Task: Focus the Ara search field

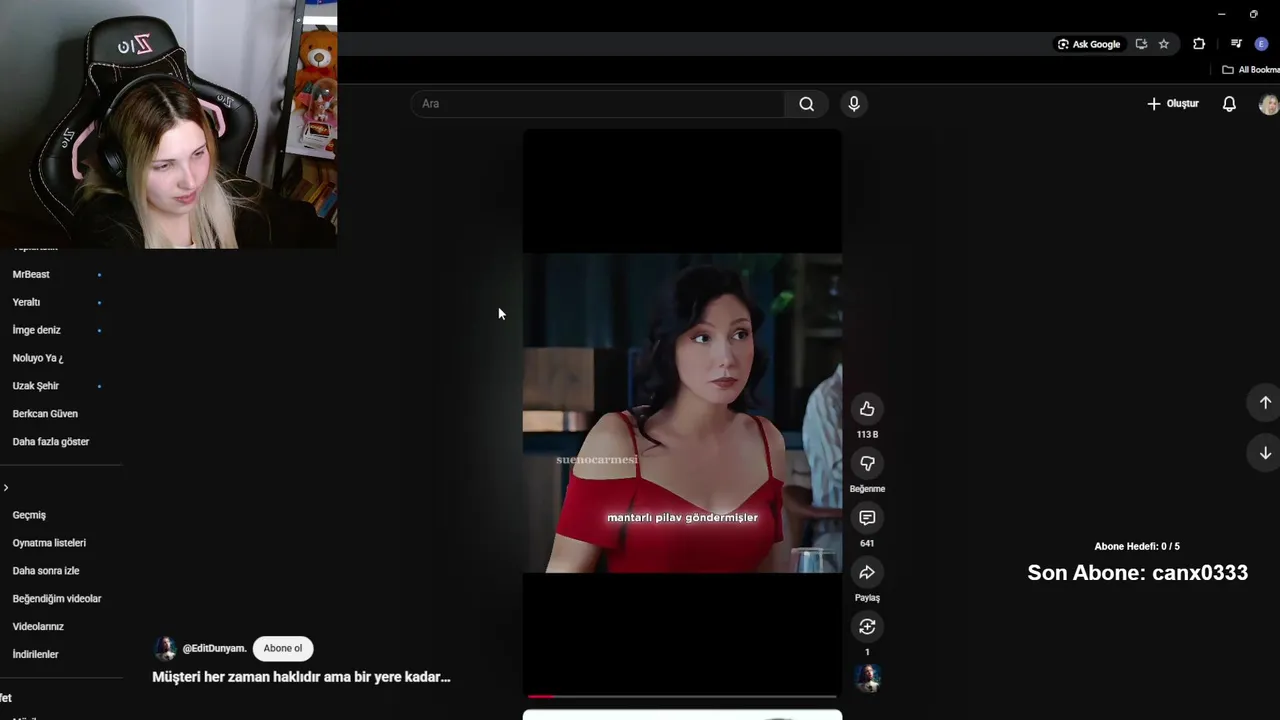Action: (x=598, y=104)
